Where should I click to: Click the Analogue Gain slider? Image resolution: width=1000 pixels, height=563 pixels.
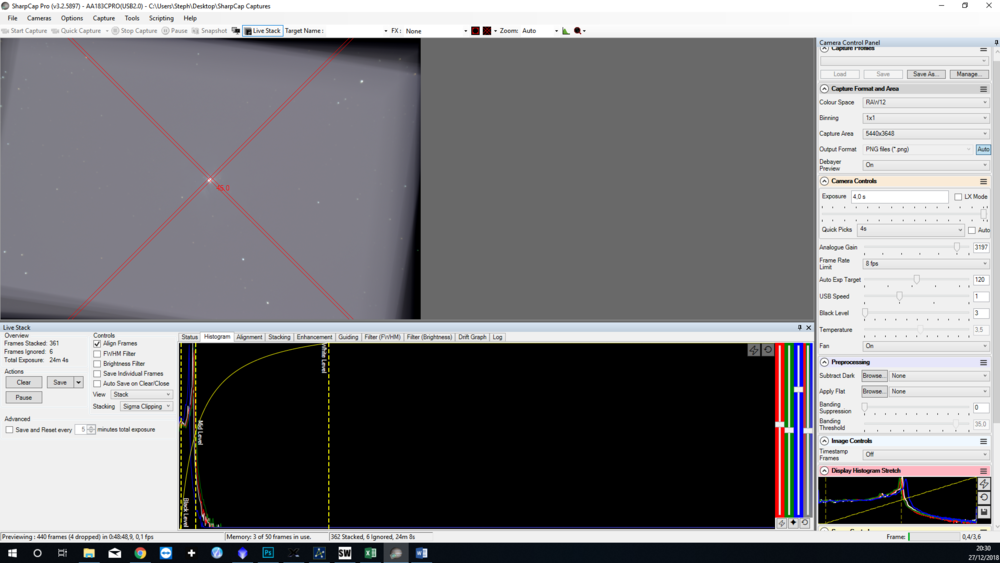tap(916, 247)
